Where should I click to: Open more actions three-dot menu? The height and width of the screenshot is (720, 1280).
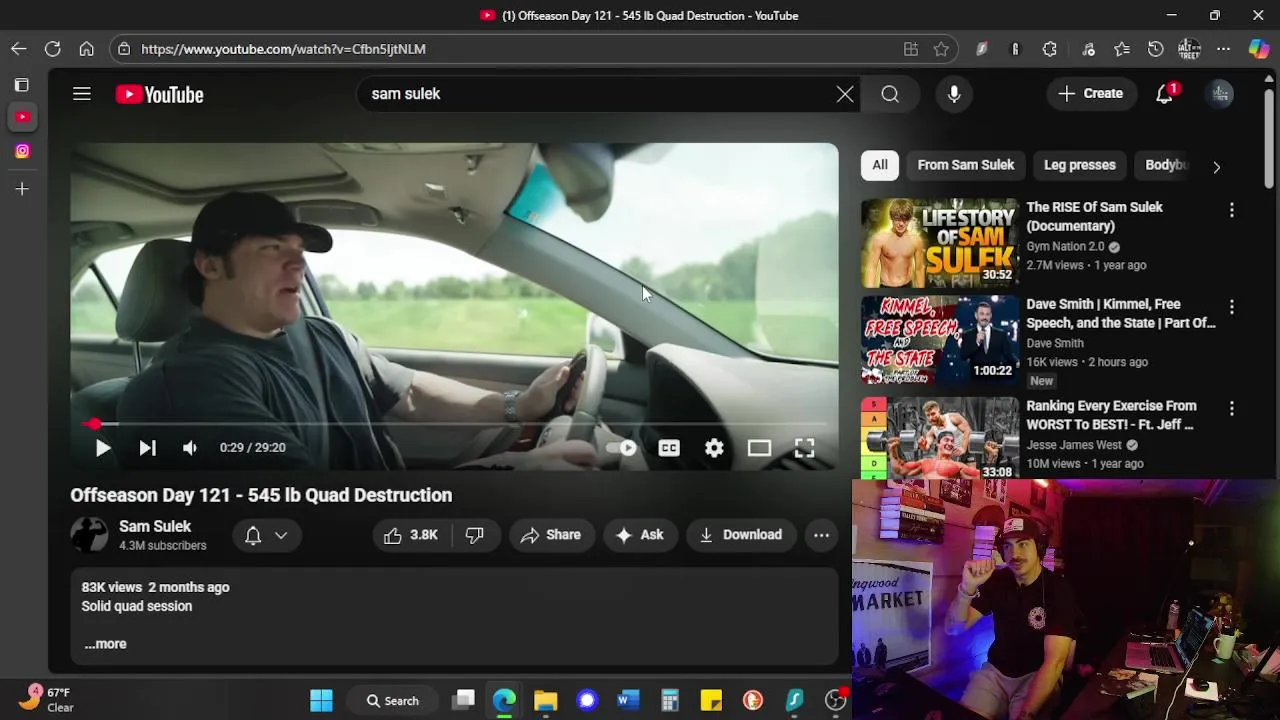tap(821, 535)
